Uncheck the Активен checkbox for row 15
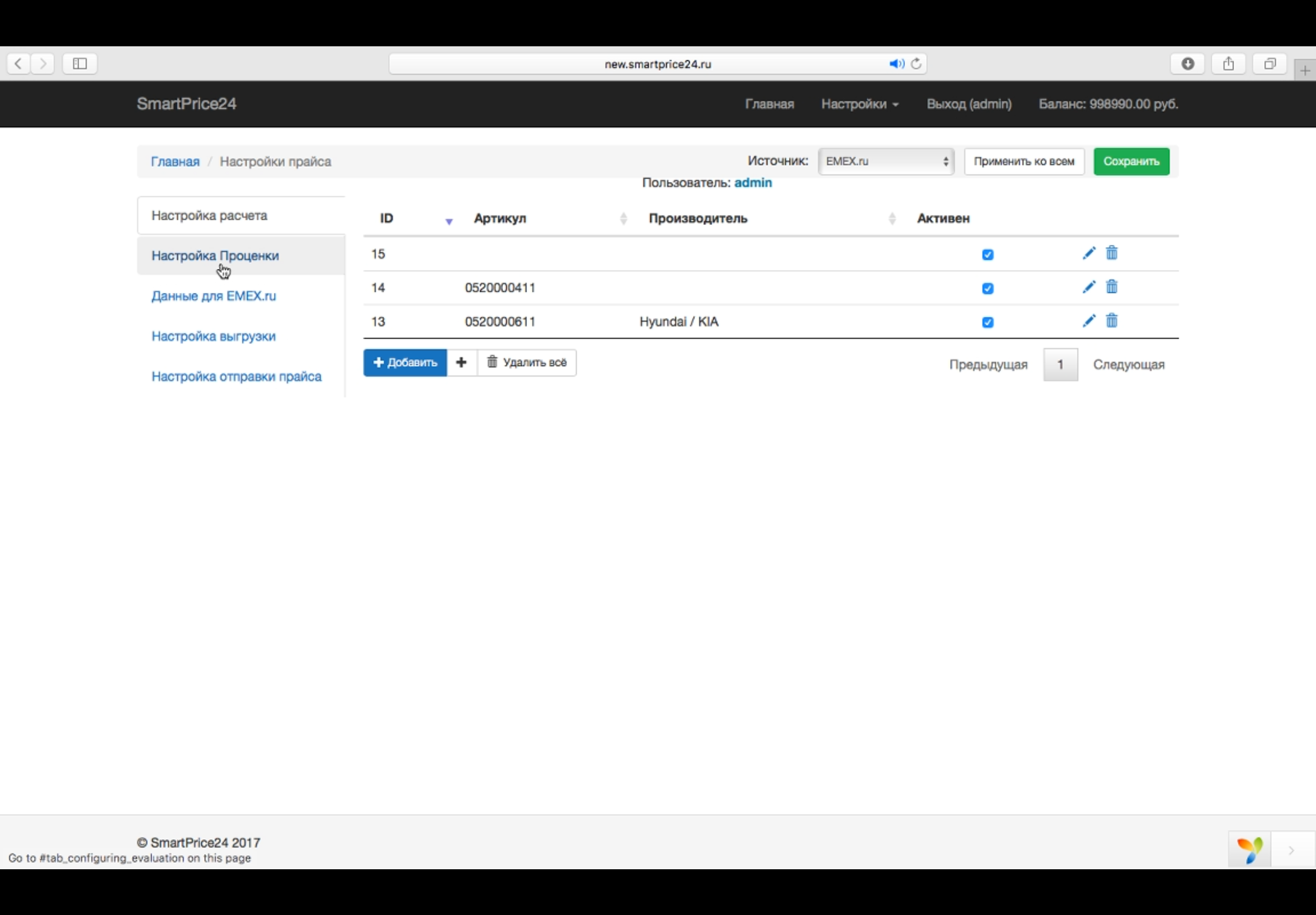The height and width of the screenshot is (915, 1316). tap(988, 254)
